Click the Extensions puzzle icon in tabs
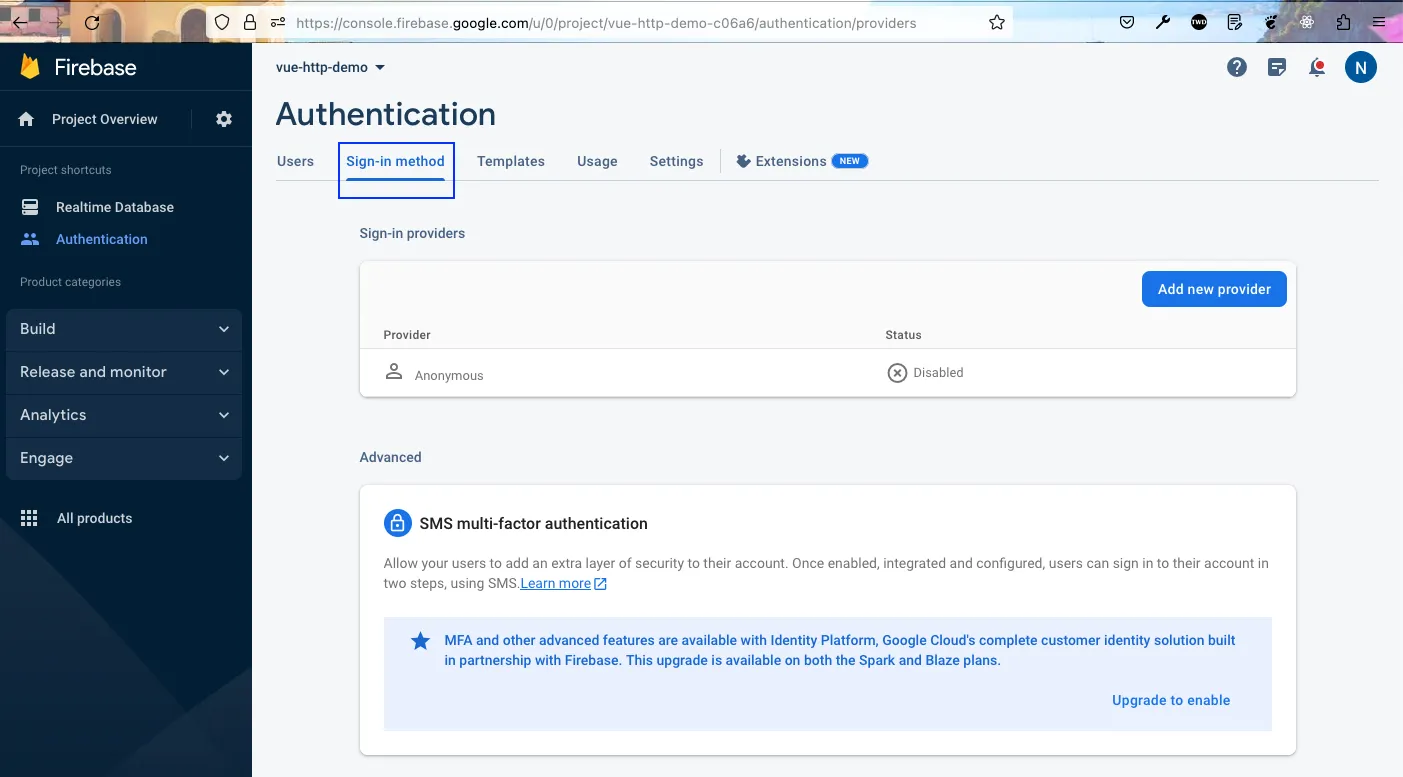1403x777 pixels. [743, 161]
